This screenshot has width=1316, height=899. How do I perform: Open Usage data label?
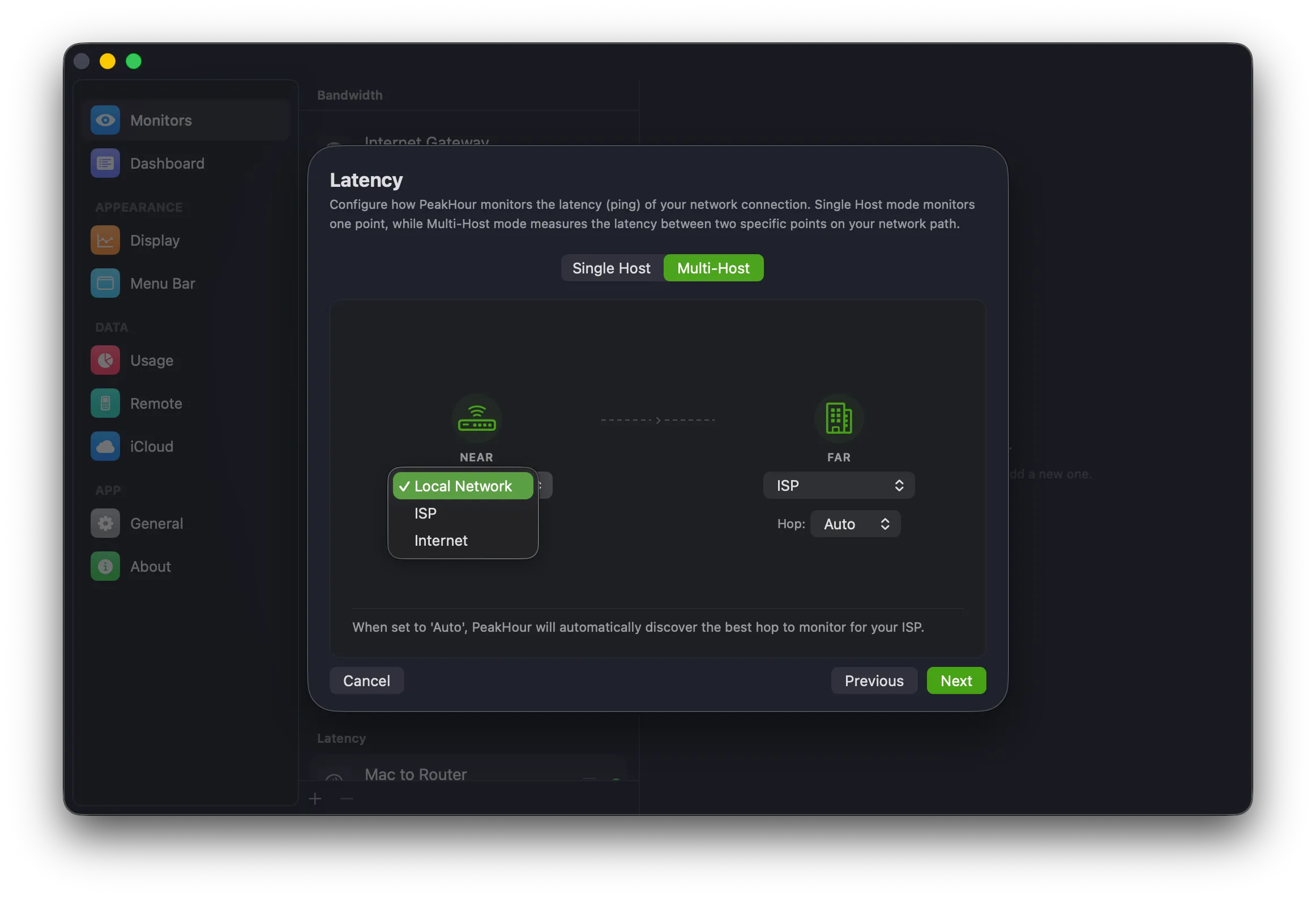[x=152, y=361]
